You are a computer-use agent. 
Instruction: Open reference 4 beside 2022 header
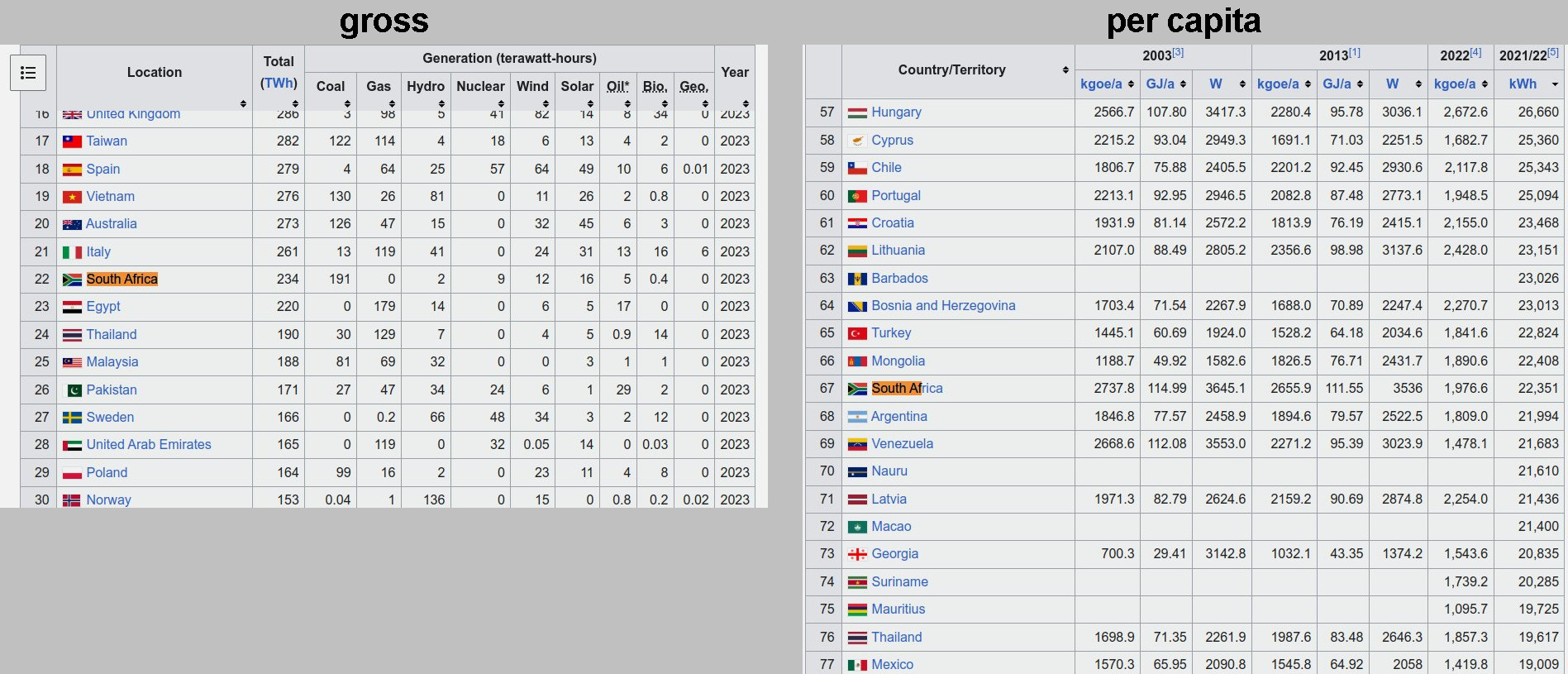[1475, 52]
